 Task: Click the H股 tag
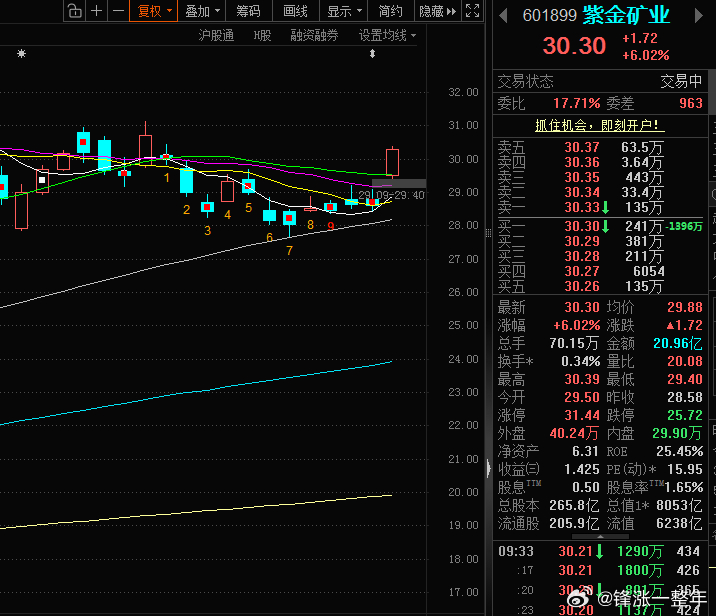click(262, 35)
